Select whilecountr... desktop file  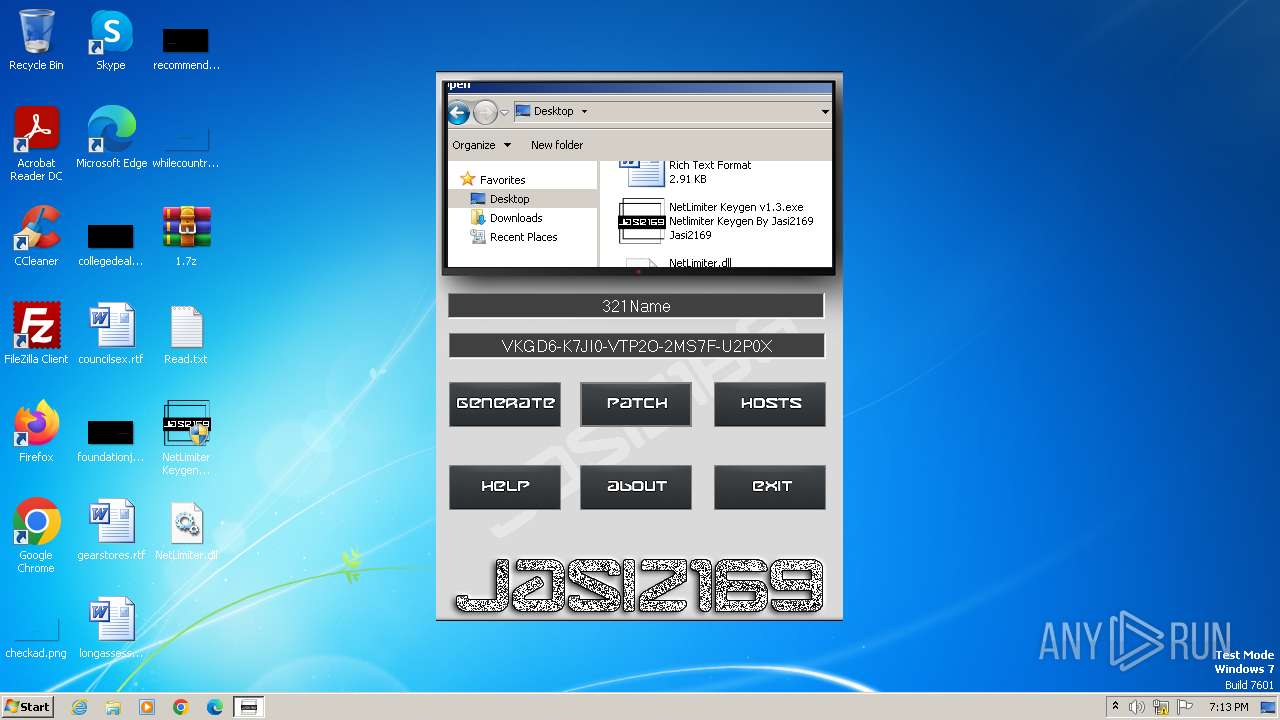tap(186, 145)
